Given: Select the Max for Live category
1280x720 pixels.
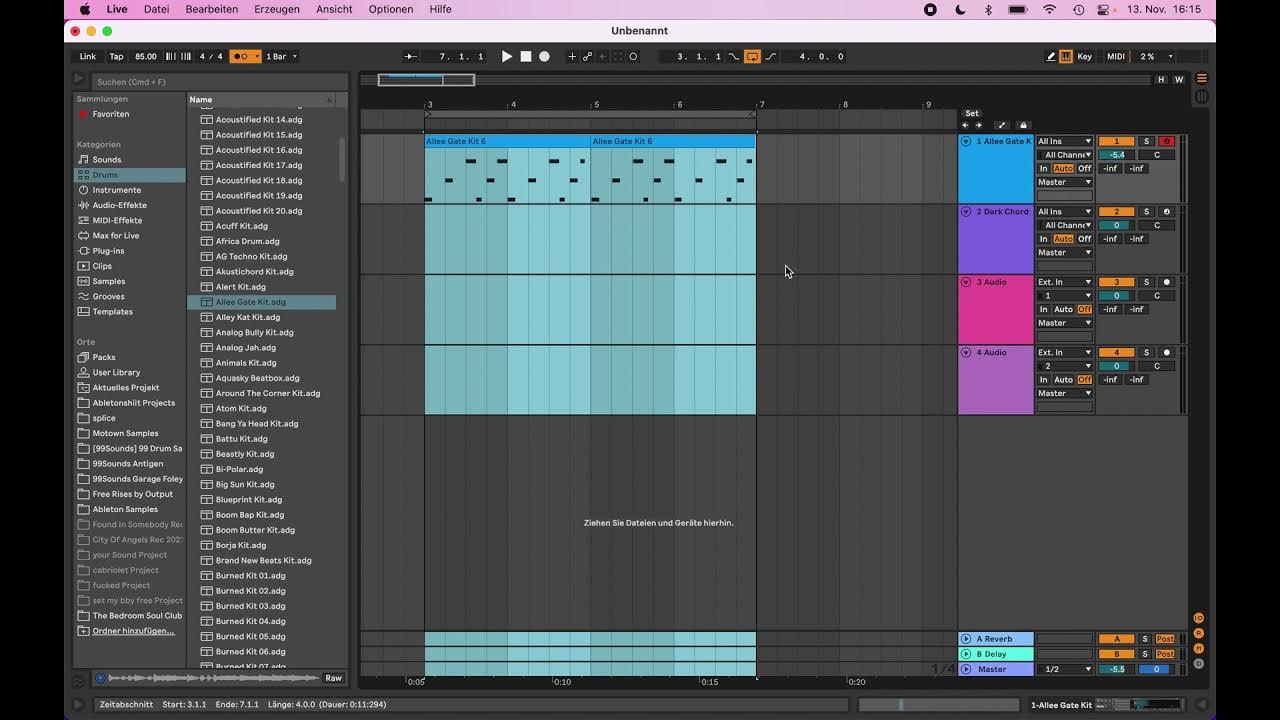Looking at the screenshot, I should [x=116, y=236].
